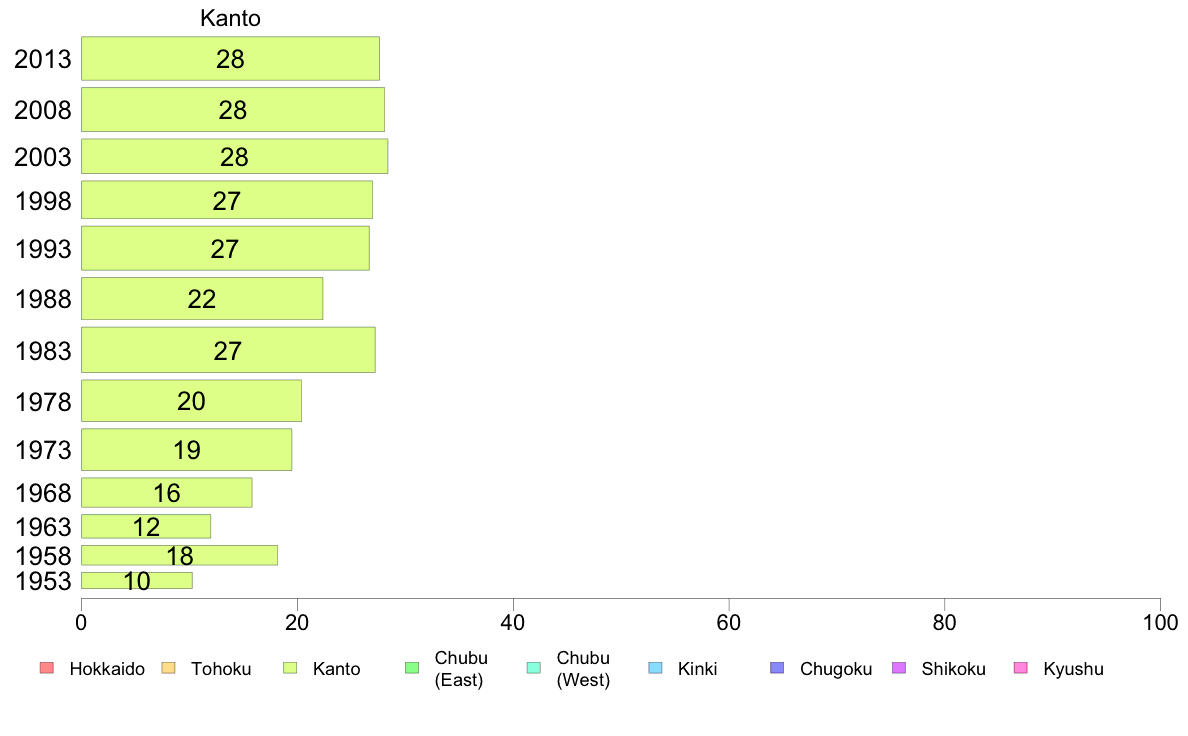The width and height of the screenshot is (1188, 736).
Task: Click the Chubu (West) teal legend swatch
Action: [x=533, y=668]
